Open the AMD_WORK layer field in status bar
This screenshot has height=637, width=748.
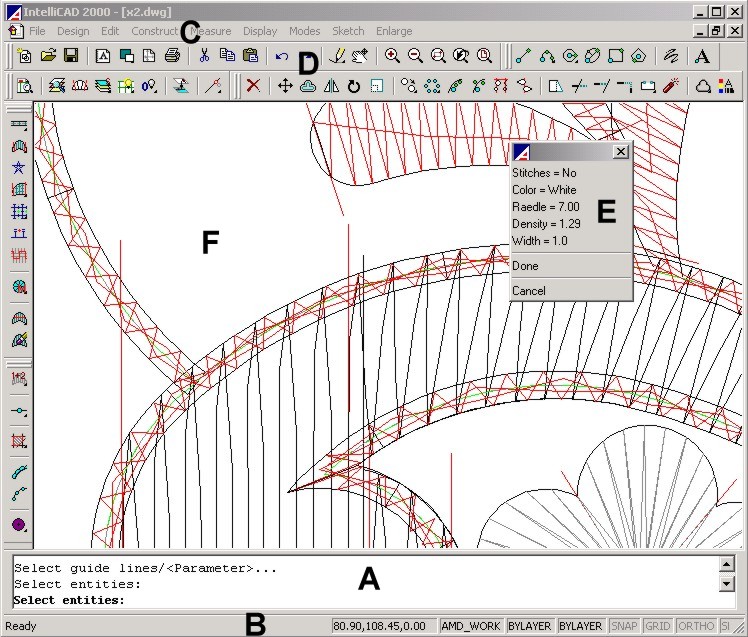point(471,626)
